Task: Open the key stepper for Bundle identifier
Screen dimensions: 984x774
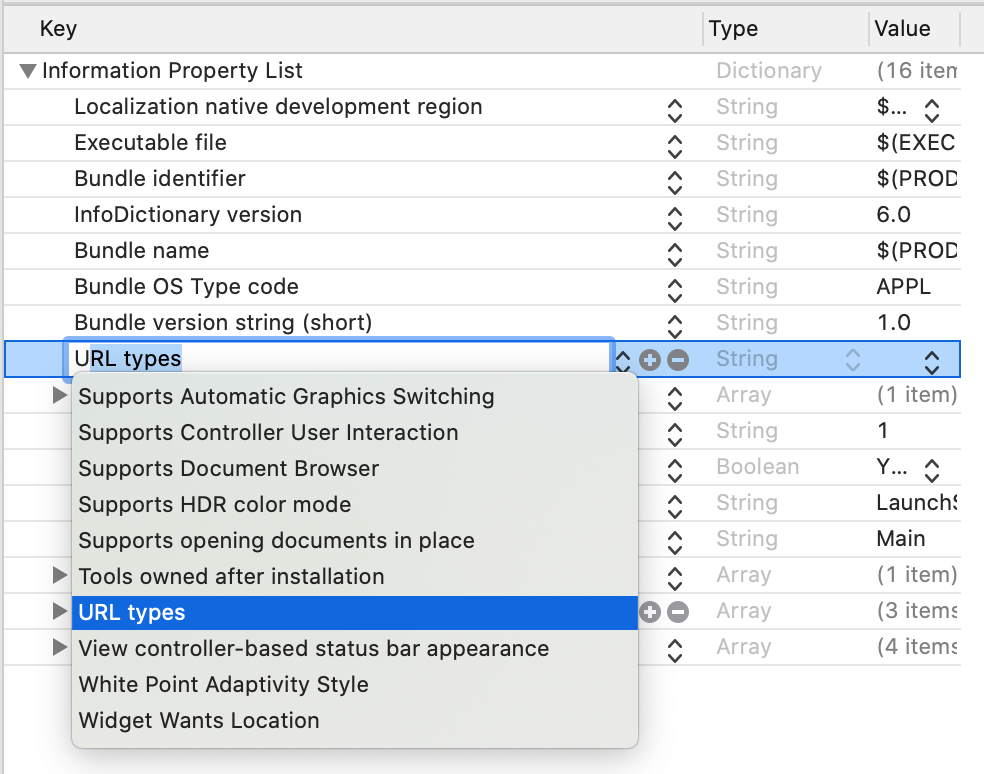Action: (675, 180)
